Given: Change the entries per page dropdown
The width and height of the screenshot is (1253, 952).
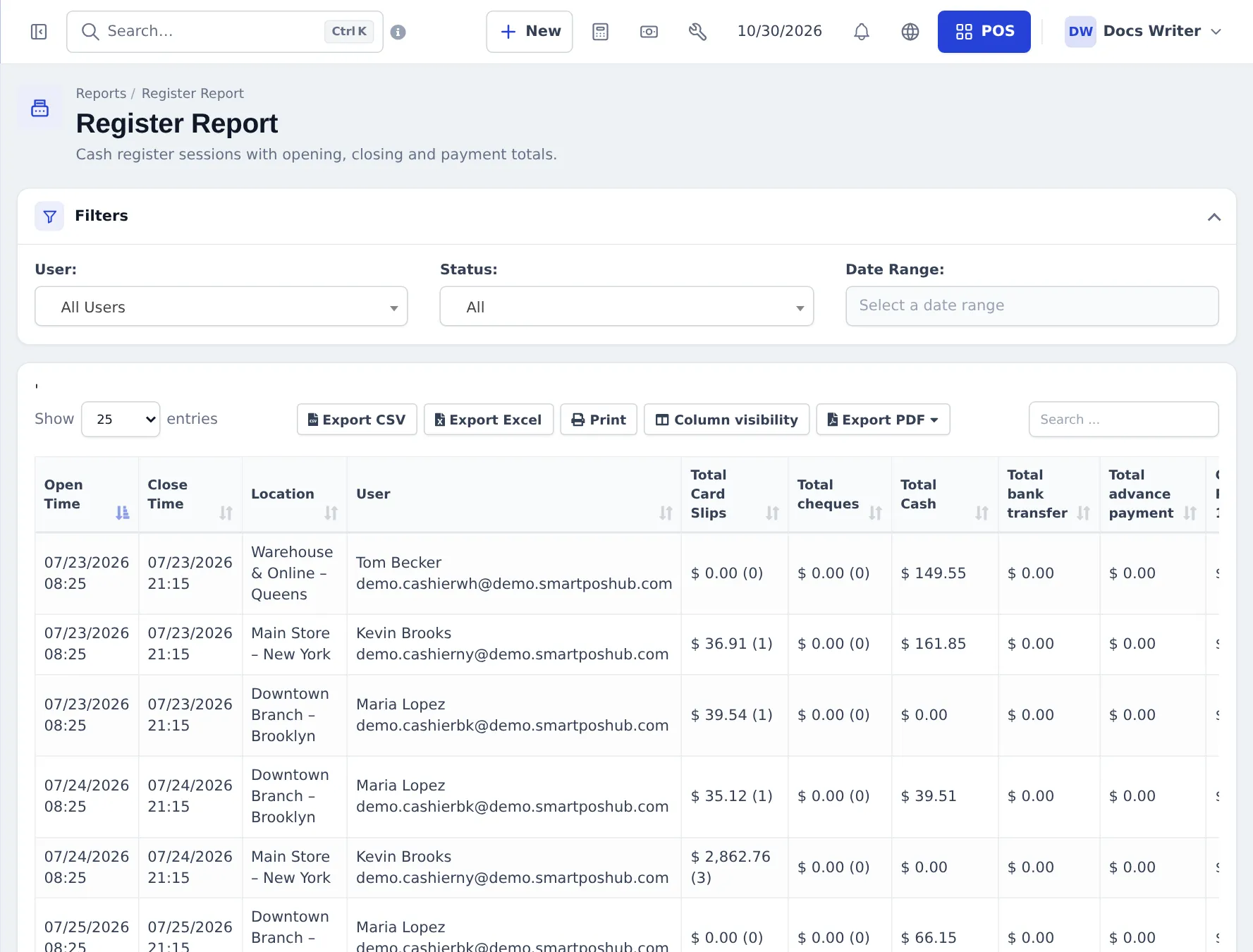Looking at the screenshot, I should tap(121, 420).
